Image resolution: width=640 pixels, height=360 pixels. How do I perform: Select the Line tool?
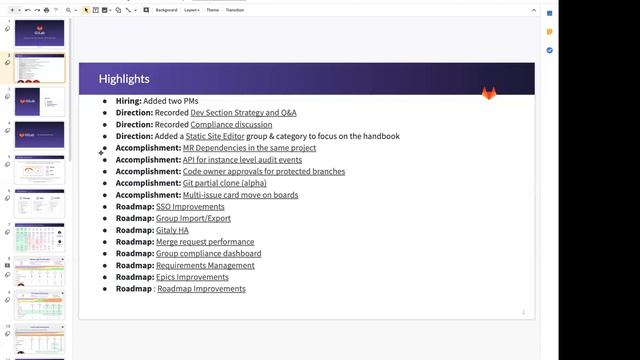click(x=128, y=10)
